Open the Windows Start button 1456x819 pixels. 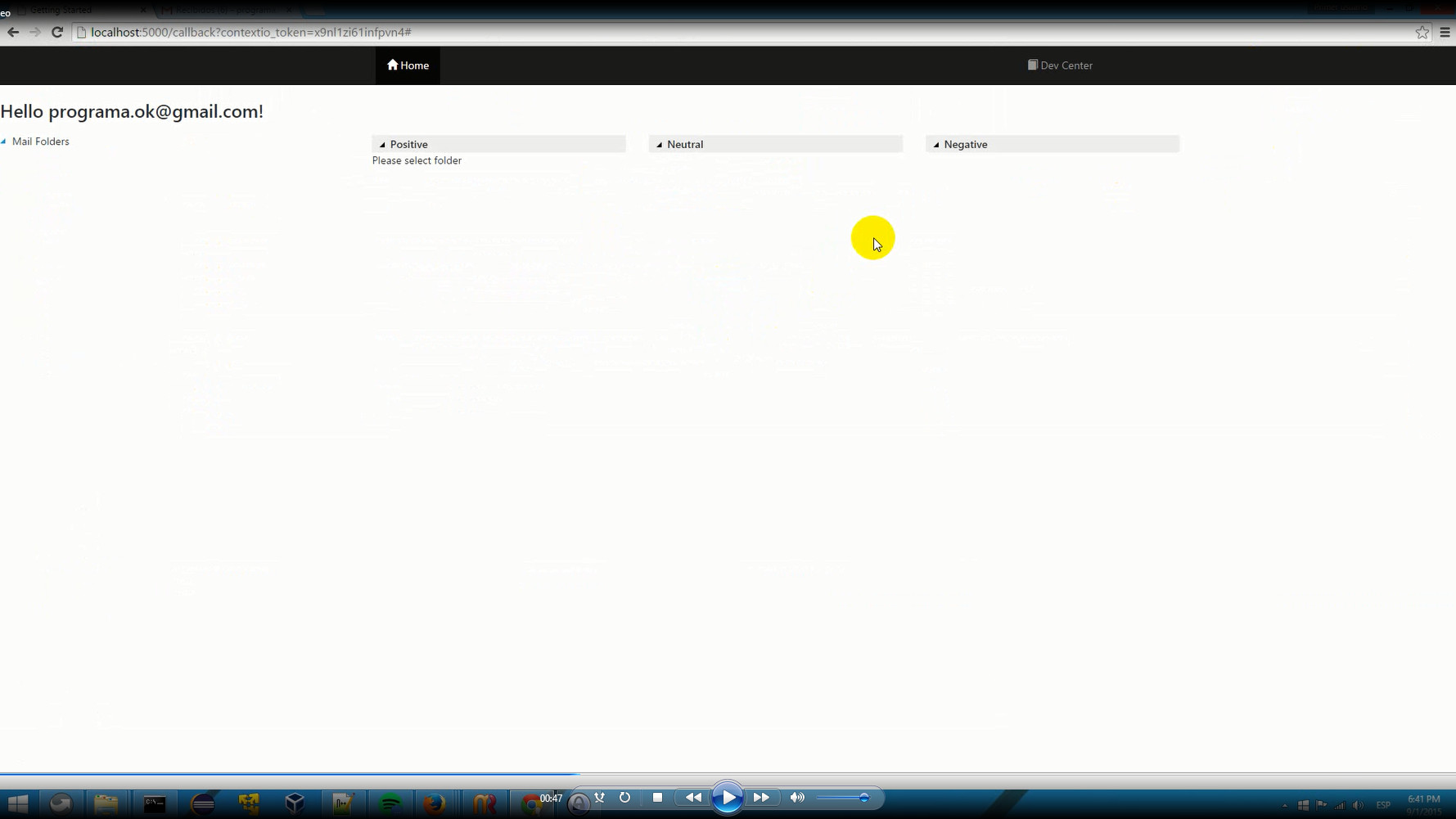pyautogui.click(x=18, y=804)
